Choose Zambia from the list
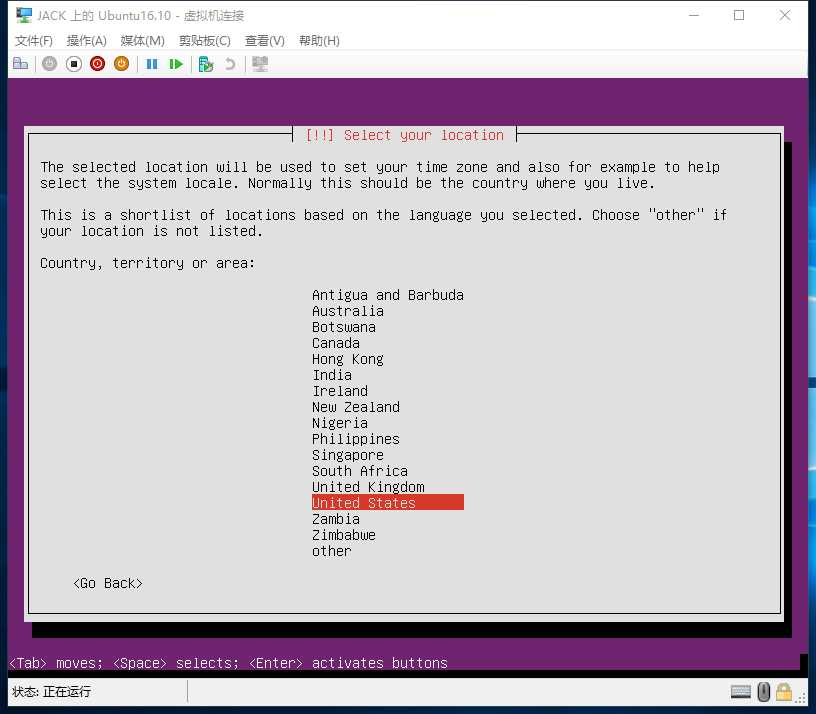The height and width of the screenshot is (714, 816). [x=388, y=519]
